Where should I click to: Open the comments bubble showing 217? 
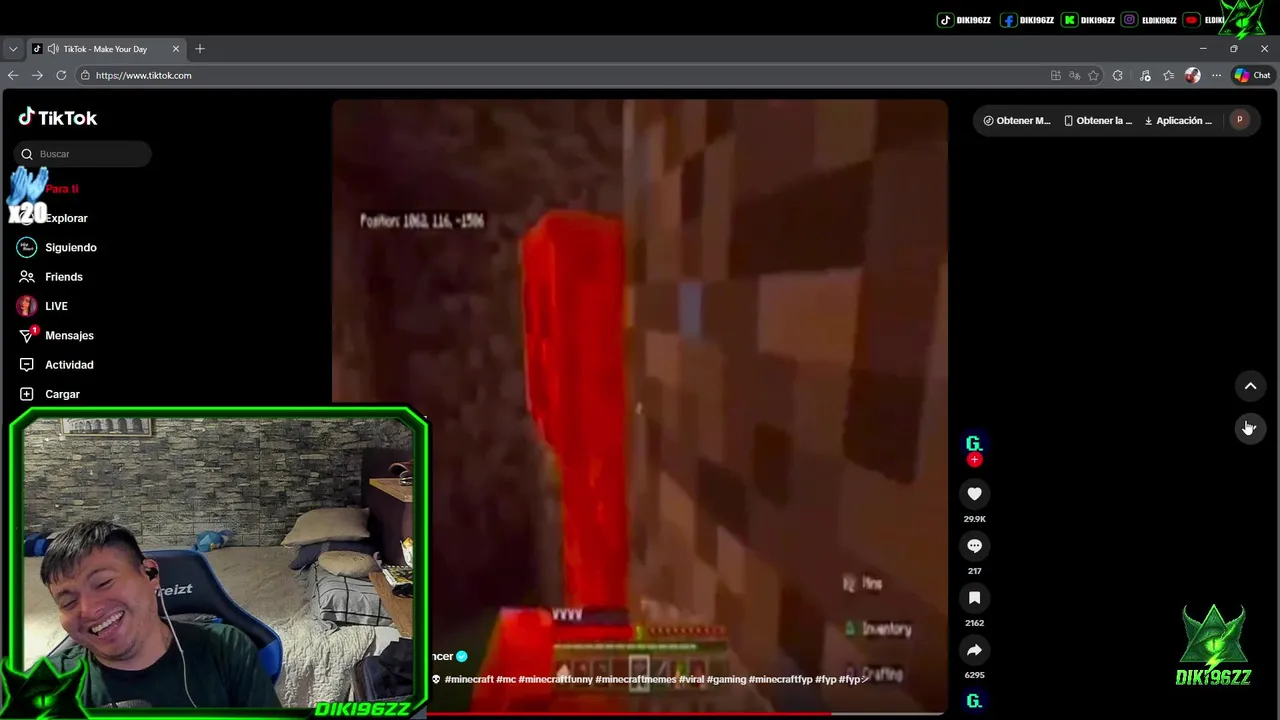tap(974, 545)
